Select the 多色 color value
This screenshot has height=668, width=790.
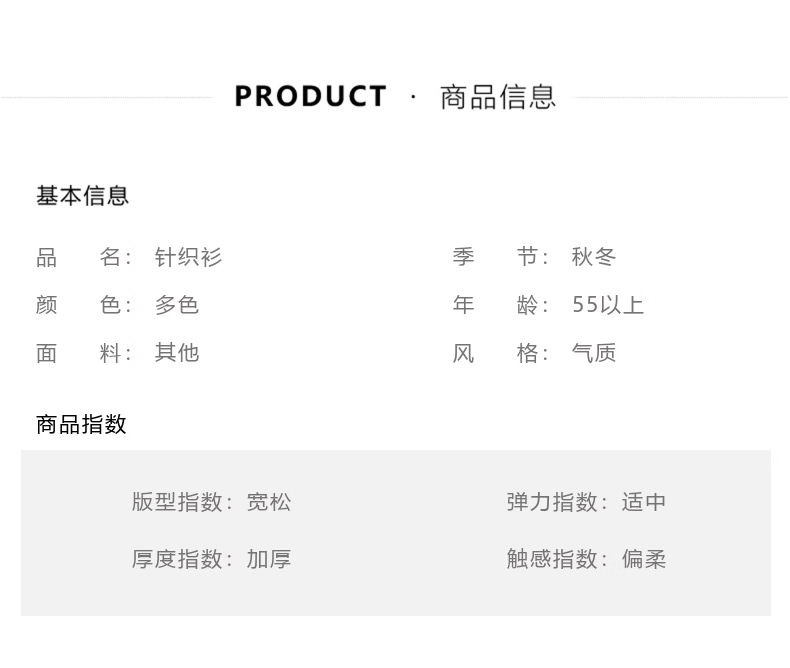(x=177, y=305)
